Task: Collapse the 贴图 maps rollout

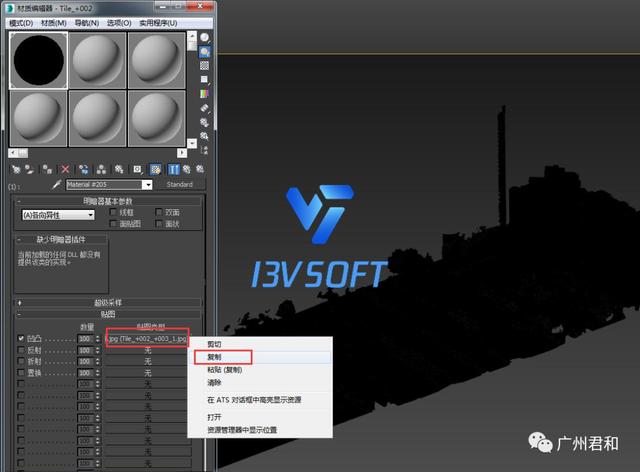Action: pyautogui.click(x=108, y=314)
